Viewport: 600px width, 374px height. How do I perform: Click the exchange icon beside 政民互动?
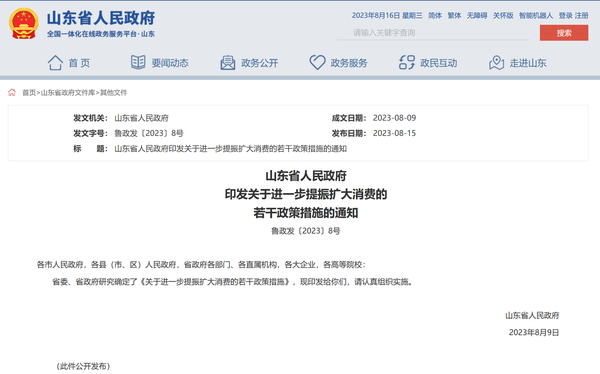pos(407,62)
